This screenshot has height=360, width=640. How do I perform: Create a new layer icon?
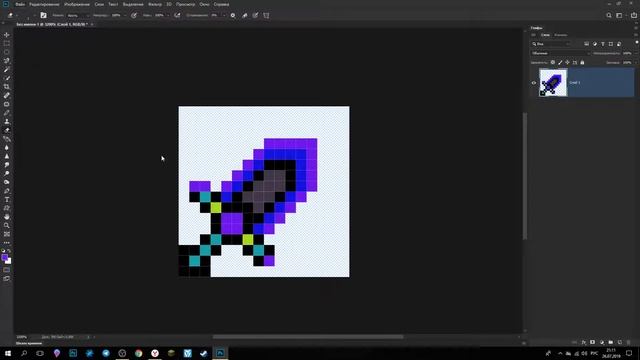coord(620,342)
